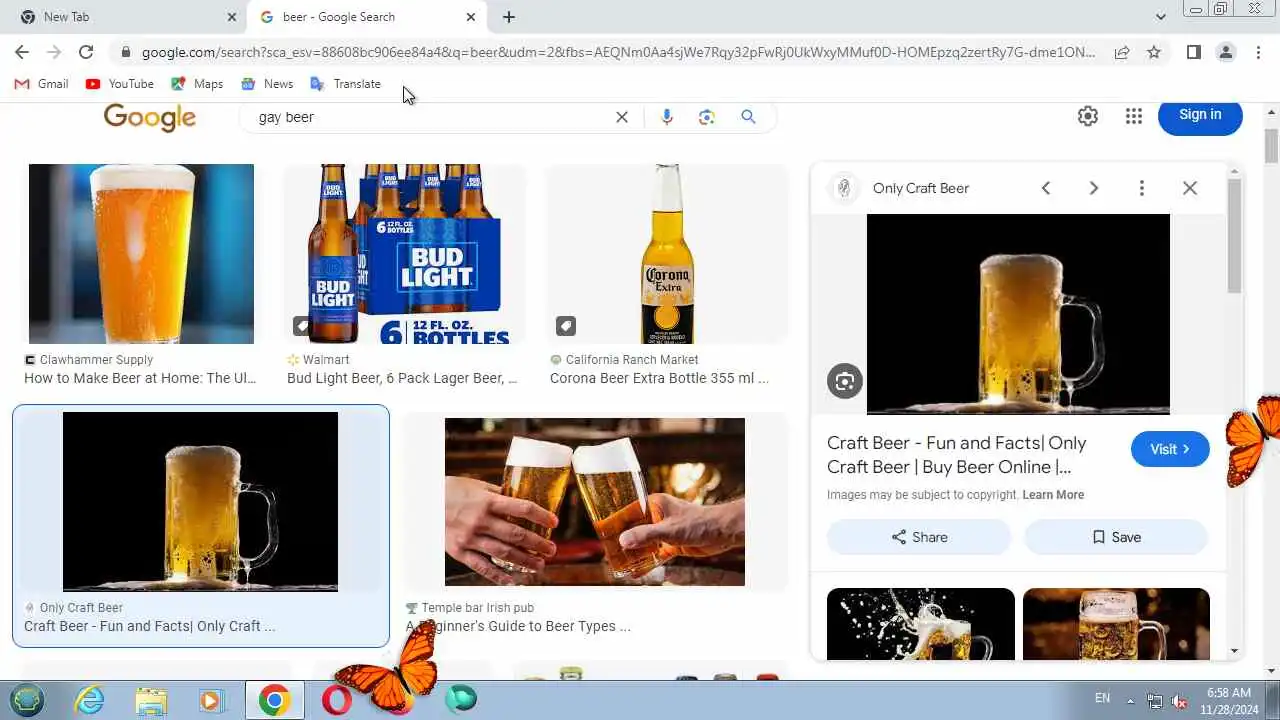
Task: Show next image in preview panel
Action: tap(1093, 188)
